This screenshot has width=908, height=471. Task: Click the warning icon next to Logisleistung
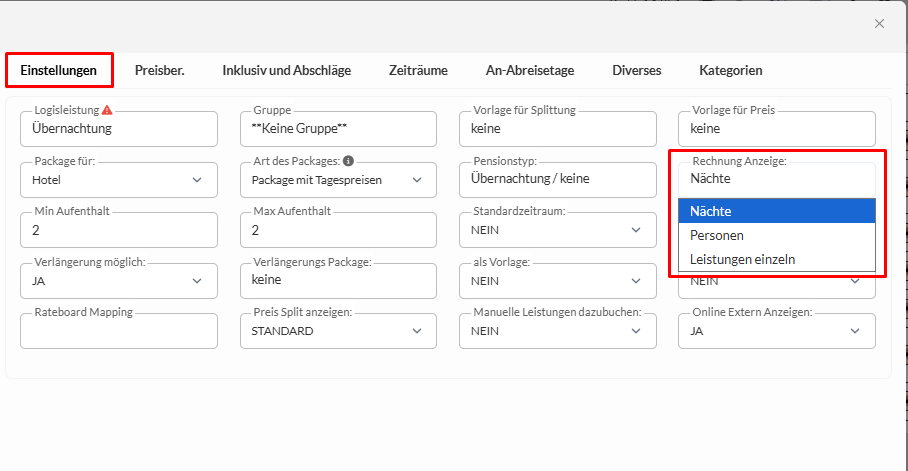(107, 110)
